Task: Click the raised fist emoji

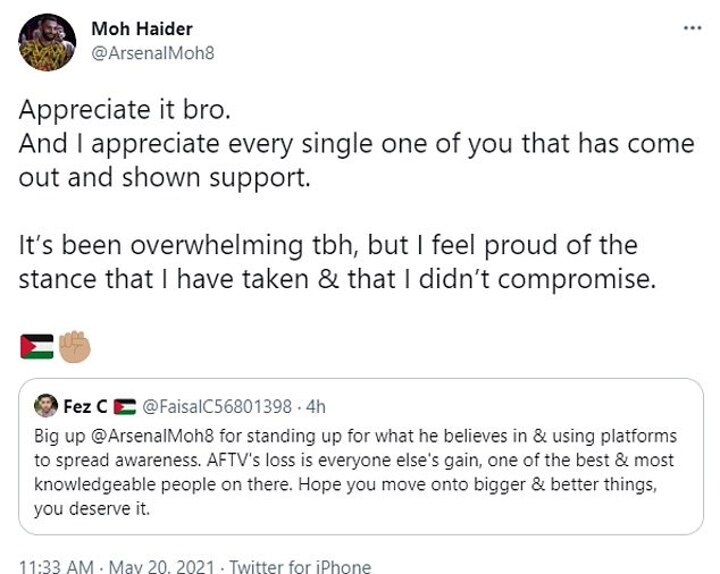Action: [75, 346]
